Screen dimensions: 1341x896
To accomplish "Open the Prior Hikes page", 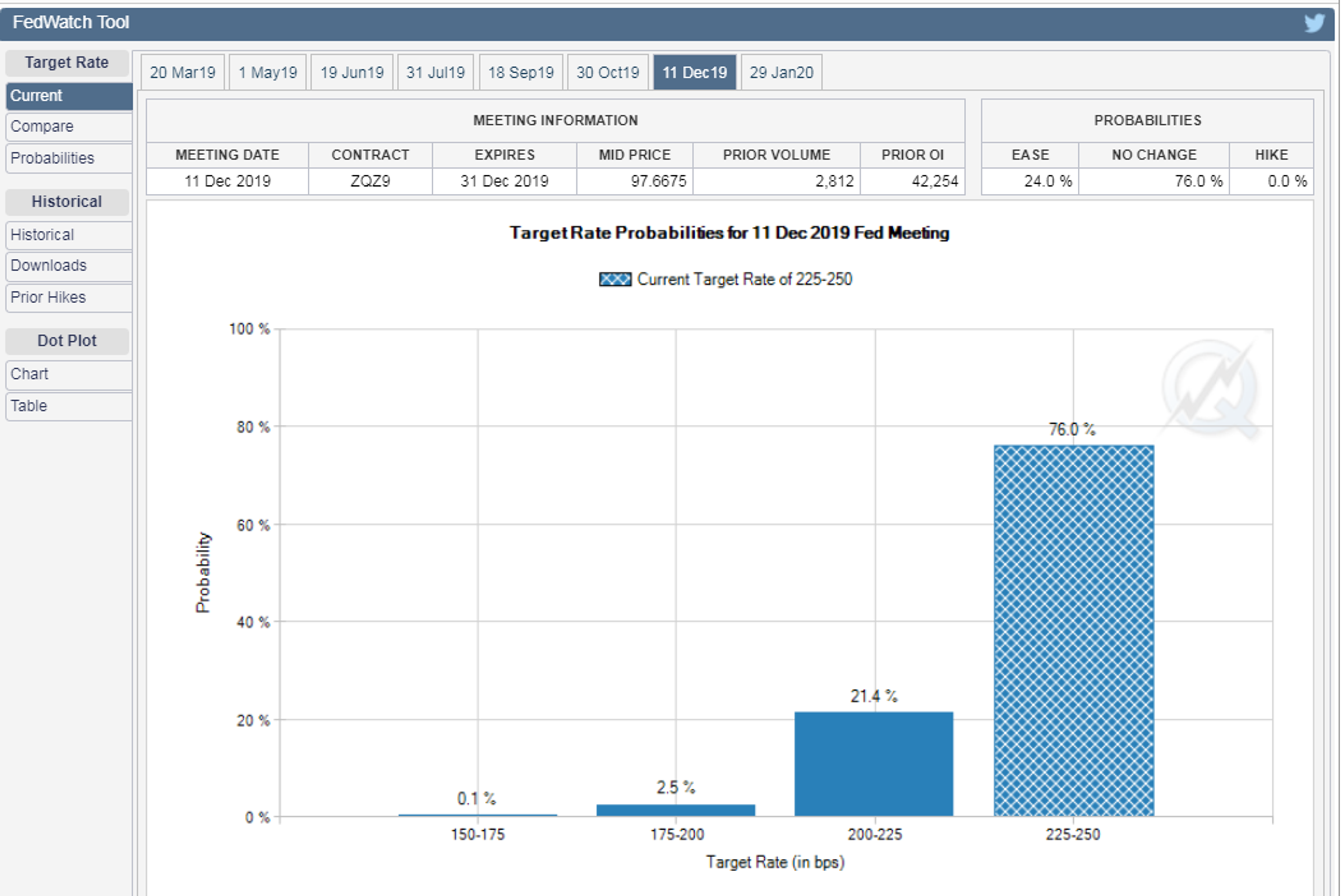I will (69, 298).
